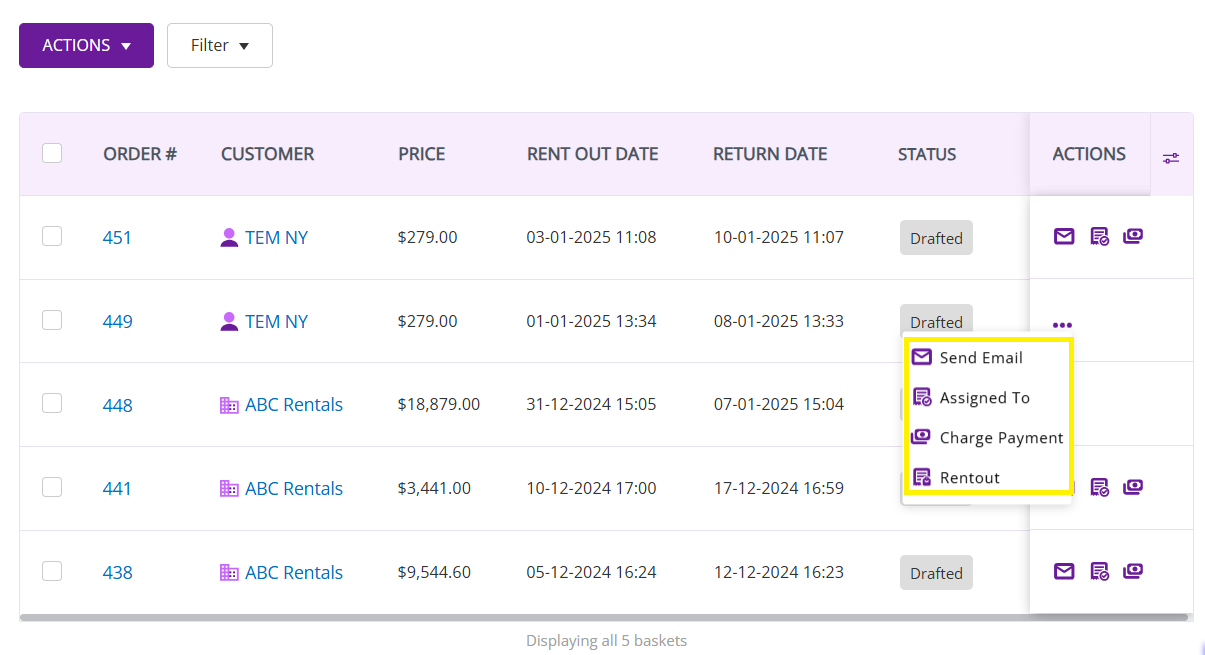Click the horizontal scrollbar below the table
This screenshot has height=655, width=1205.
[604, 618]
